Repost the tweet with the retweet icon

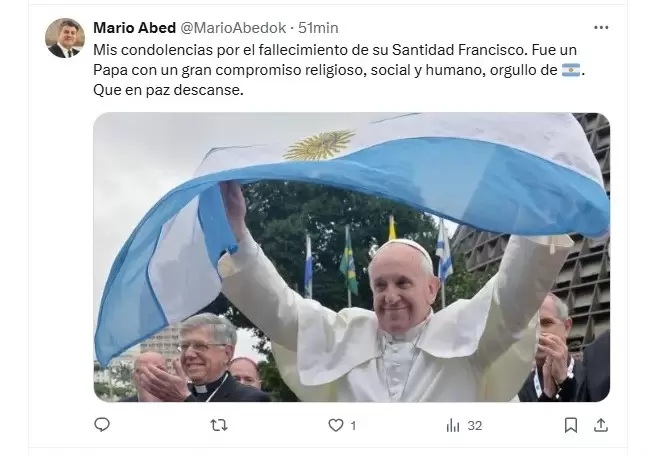coord(219,425)
